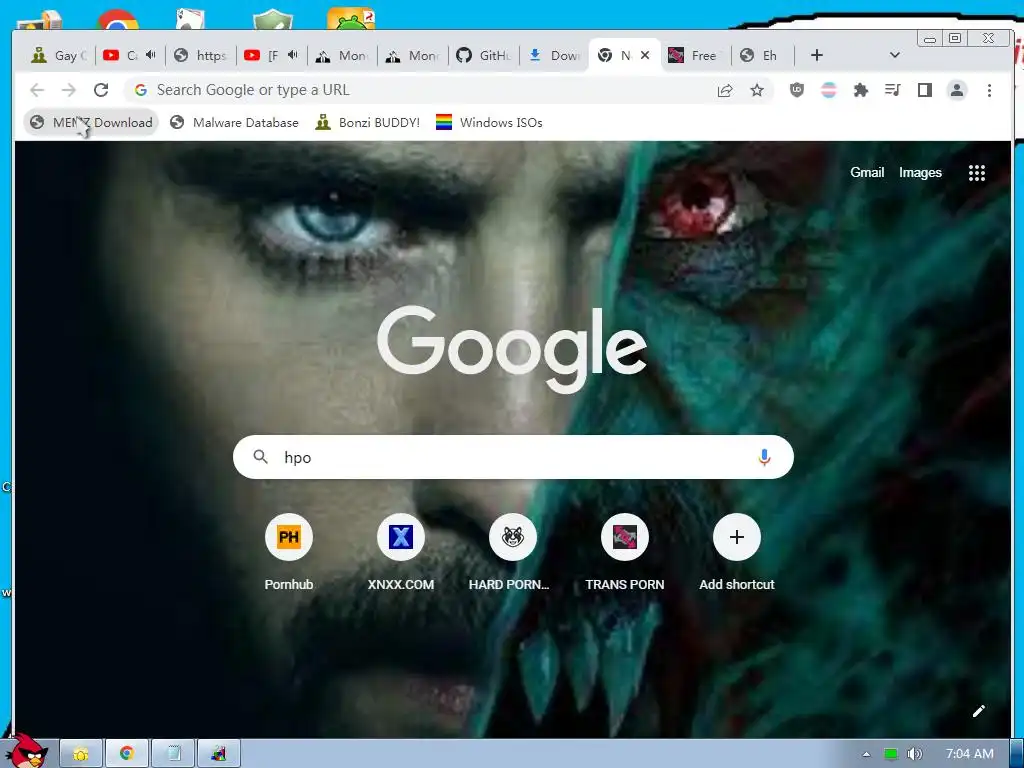
Task: Click the green tray status icon
Action: coord(890,754)
